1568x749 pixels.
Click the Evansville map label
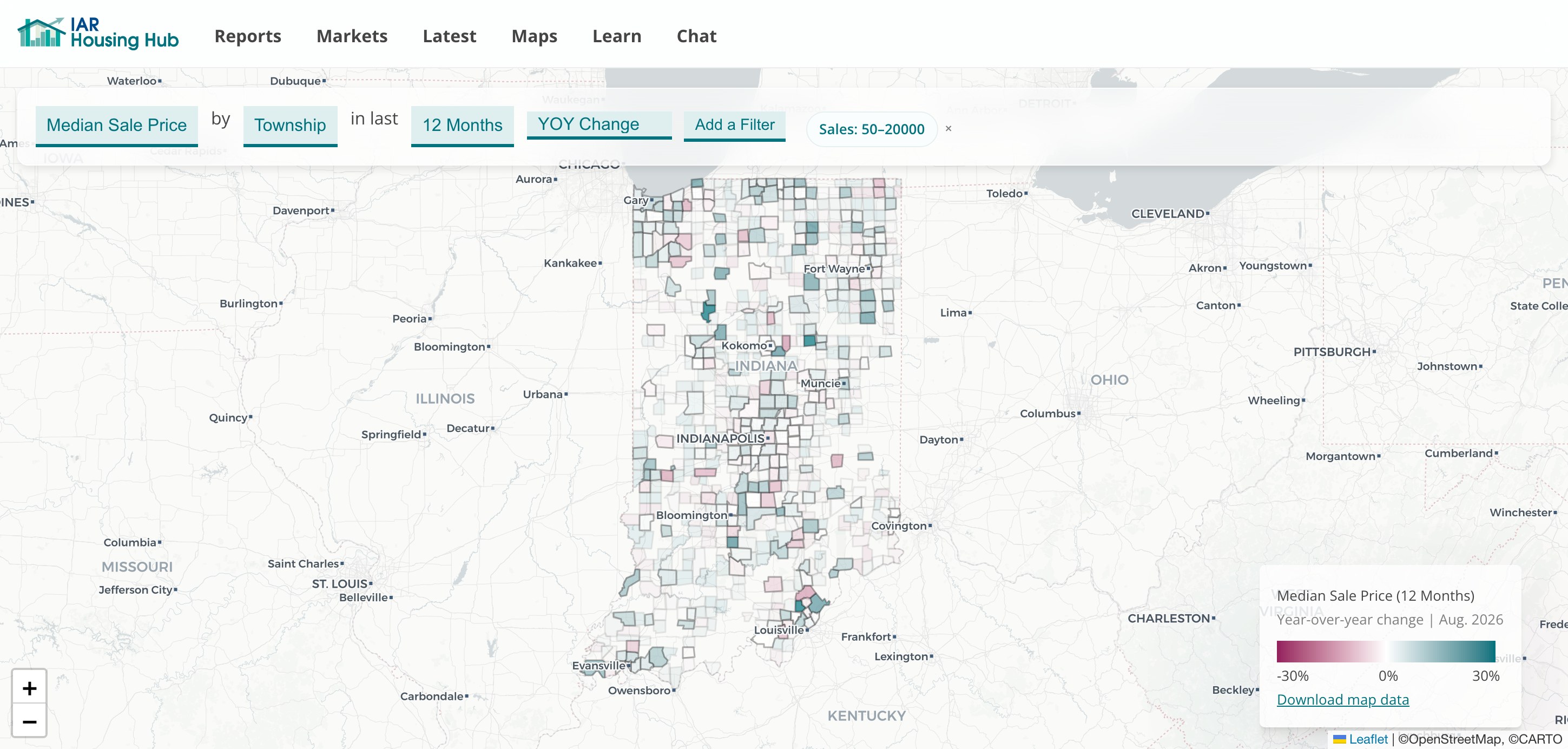coord(598,666)
